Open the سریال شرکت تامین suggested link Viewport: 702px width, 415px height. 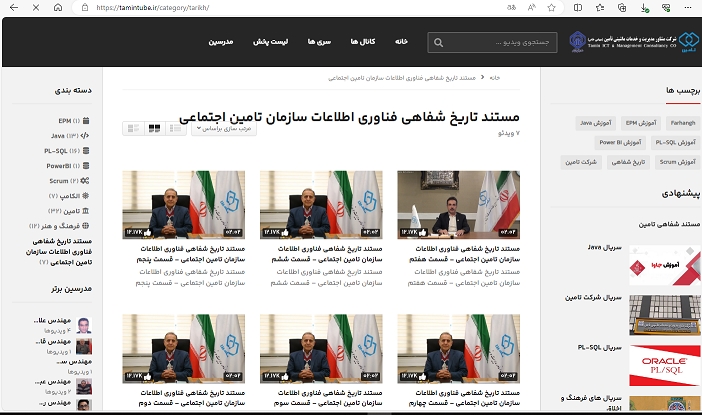(593, 297)
